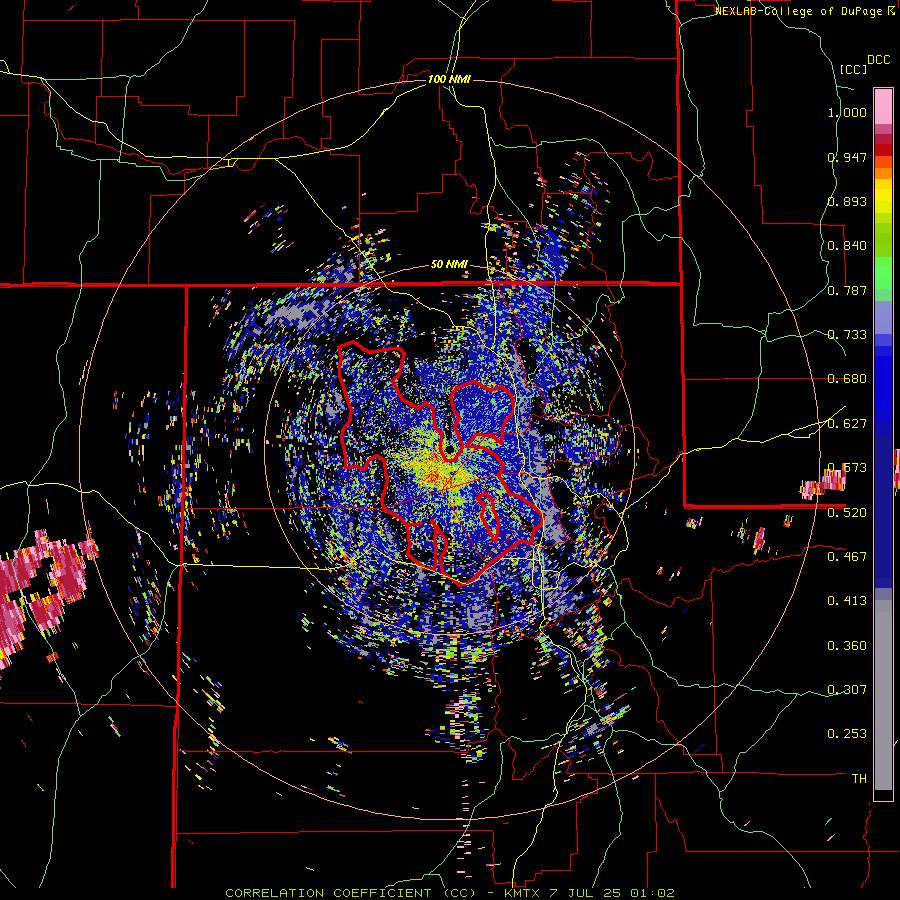
Task: Click the KMTX radar site identifier
Action: (x=522, y=893)
